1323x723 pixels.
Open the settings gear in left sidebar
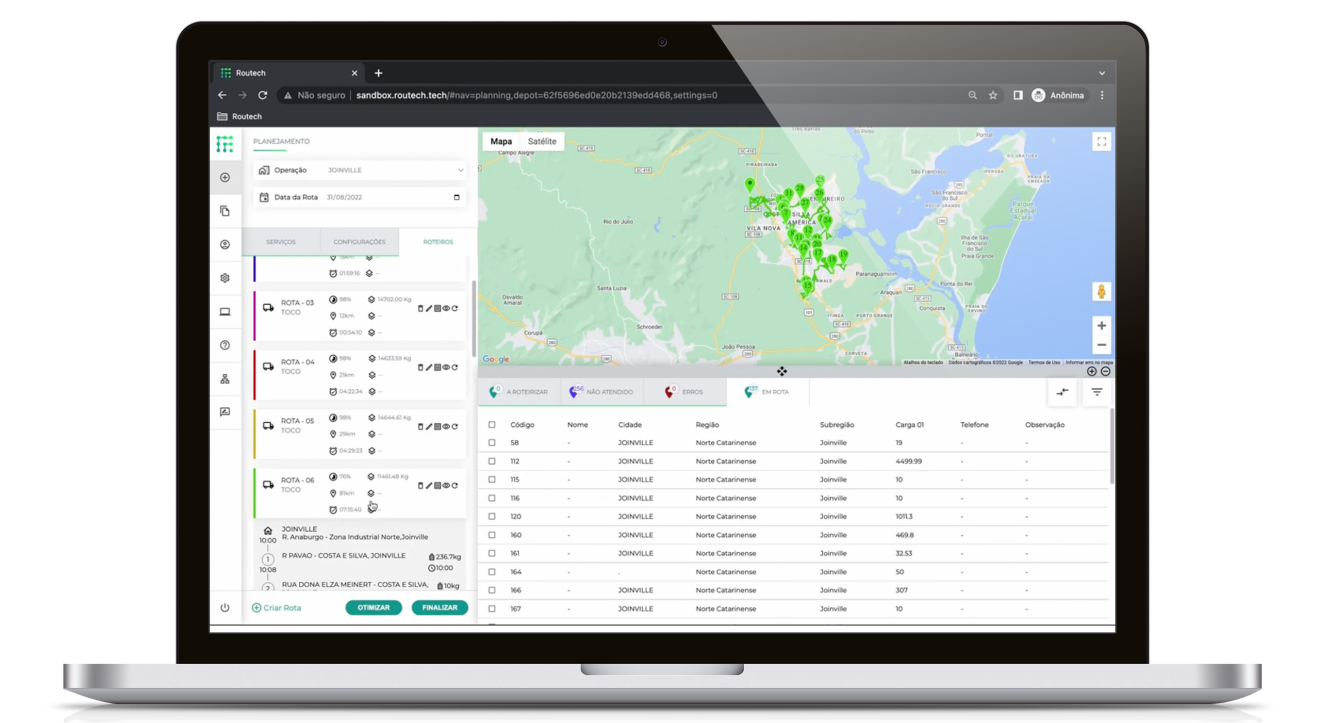225,278
